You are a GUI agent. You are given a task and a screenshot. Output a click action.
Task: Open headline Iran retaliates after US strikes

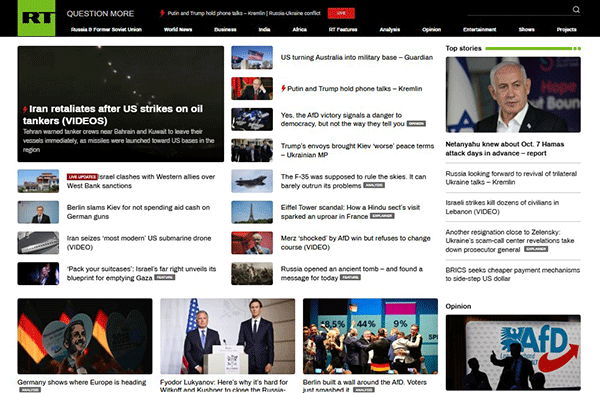tap(112, 115)
